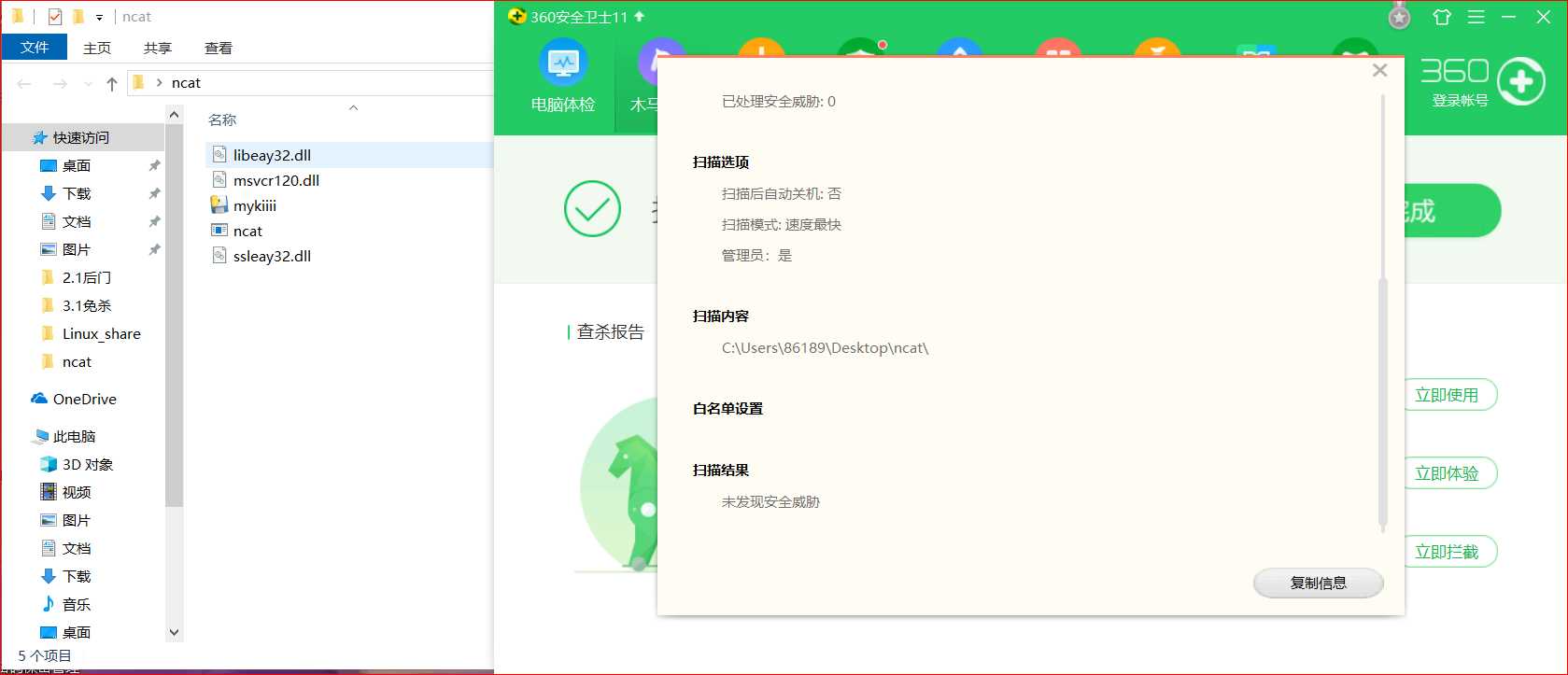Image resolution: width=1568 pixels, height=675 pixels.
Task: Click the ncat application file icon
Action: (219, 231)
